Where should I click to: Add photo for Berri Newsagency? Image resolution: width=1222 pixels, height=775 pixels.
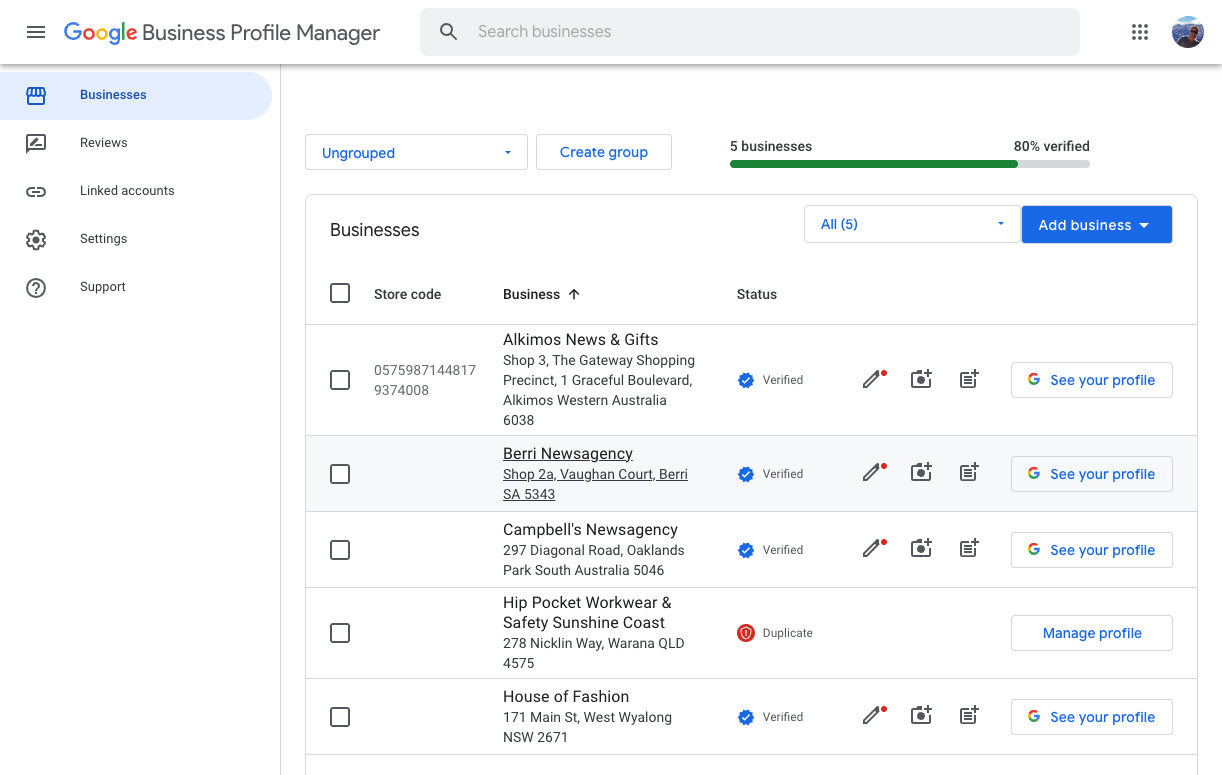point(921,474)
